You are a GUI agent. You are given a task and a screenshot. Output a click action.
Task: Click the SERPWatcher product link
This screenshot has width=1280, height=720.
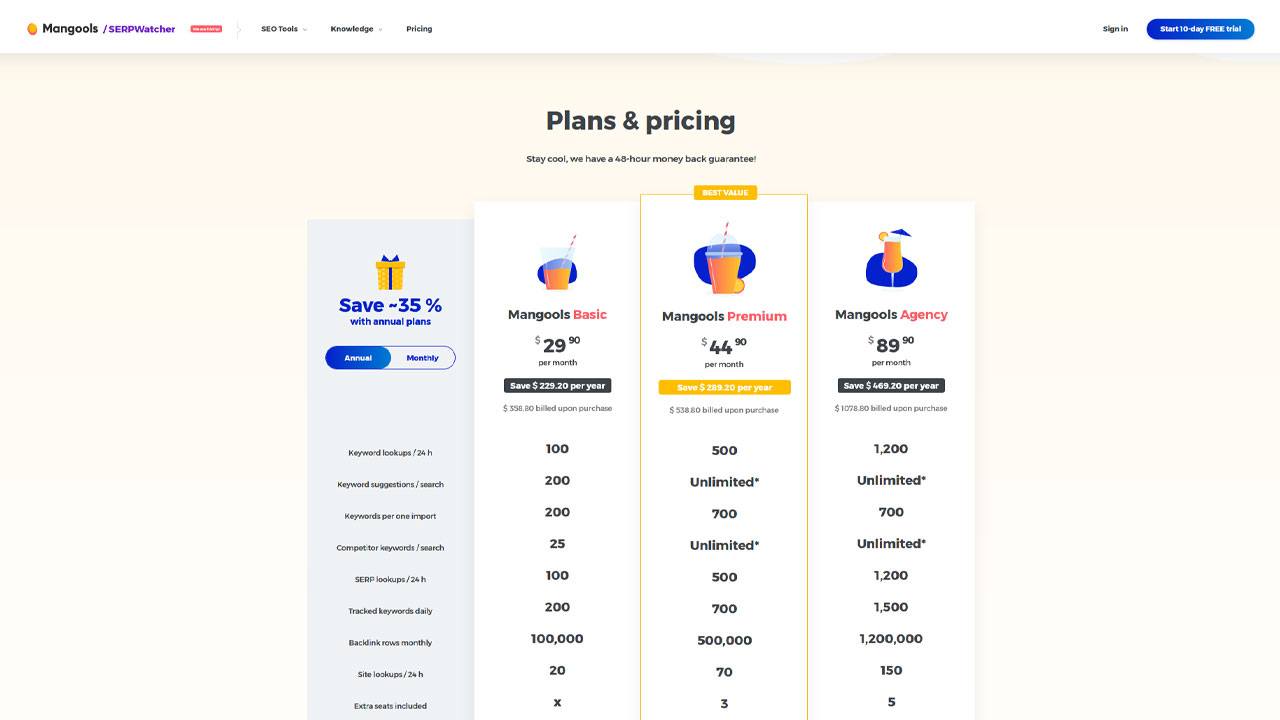(139, 29)
